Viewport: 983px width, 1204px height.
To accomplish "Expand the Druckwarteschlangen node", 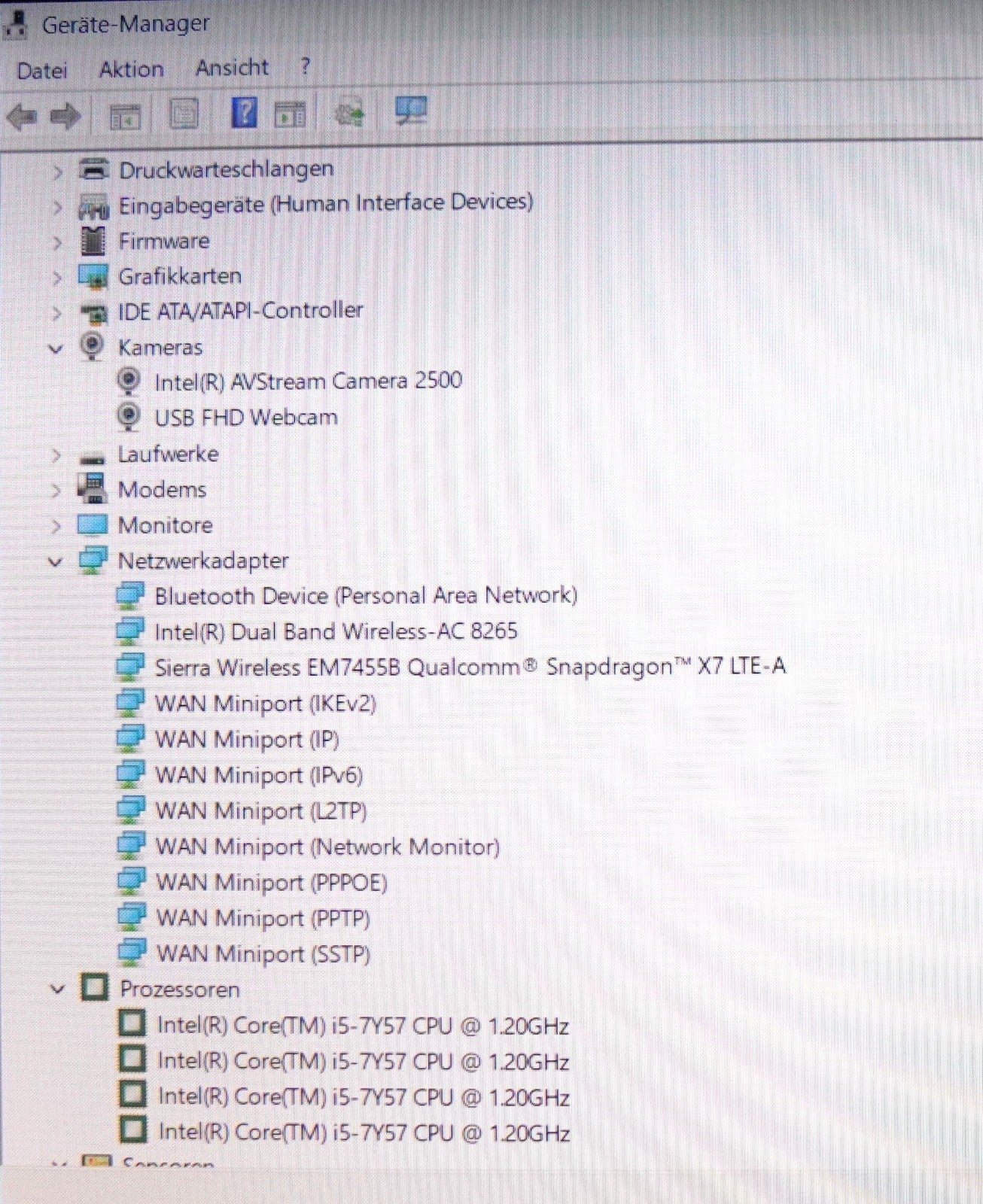I will 57,172.
